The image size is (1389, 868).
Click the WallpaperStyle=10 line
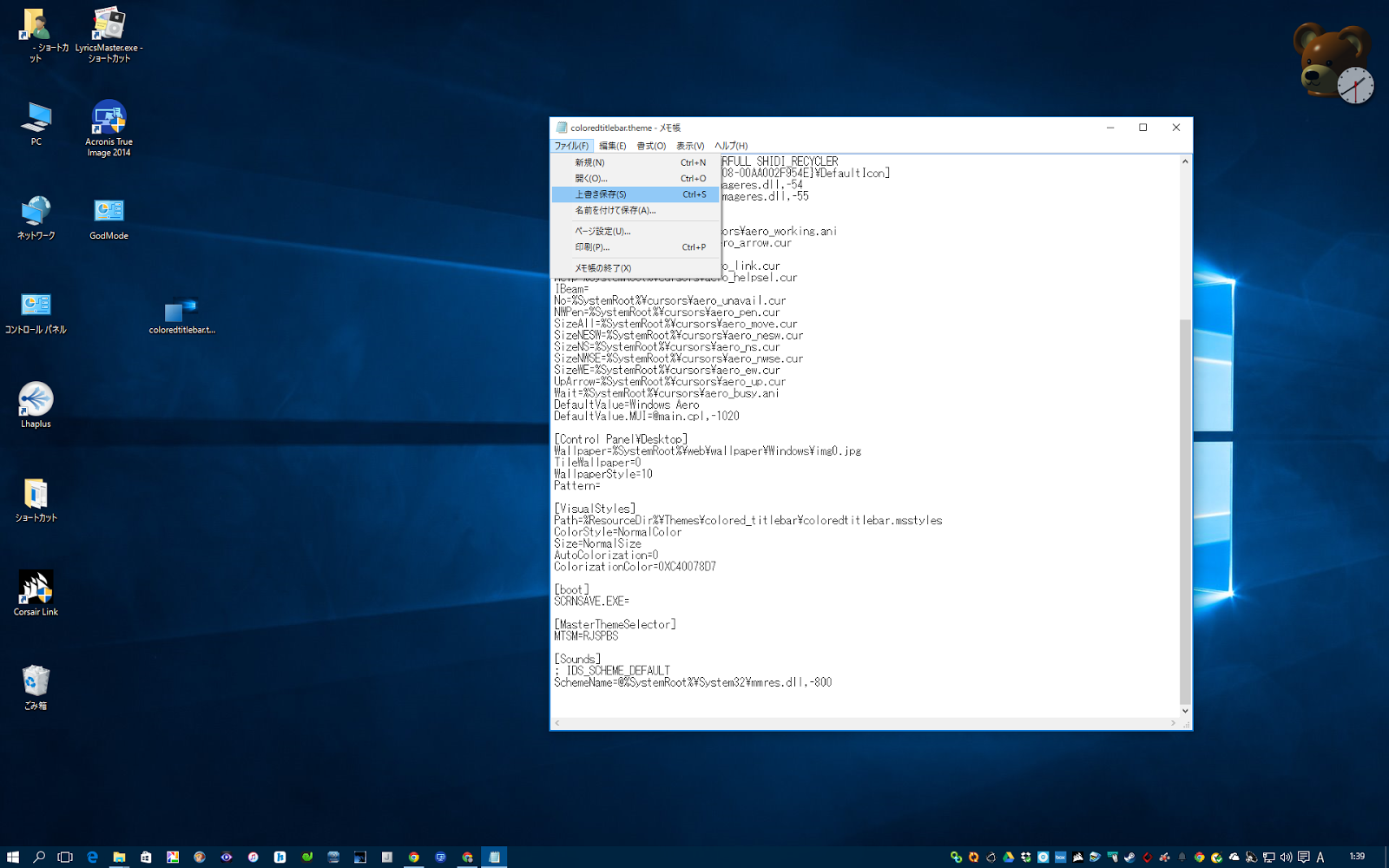tap(603, 474)
